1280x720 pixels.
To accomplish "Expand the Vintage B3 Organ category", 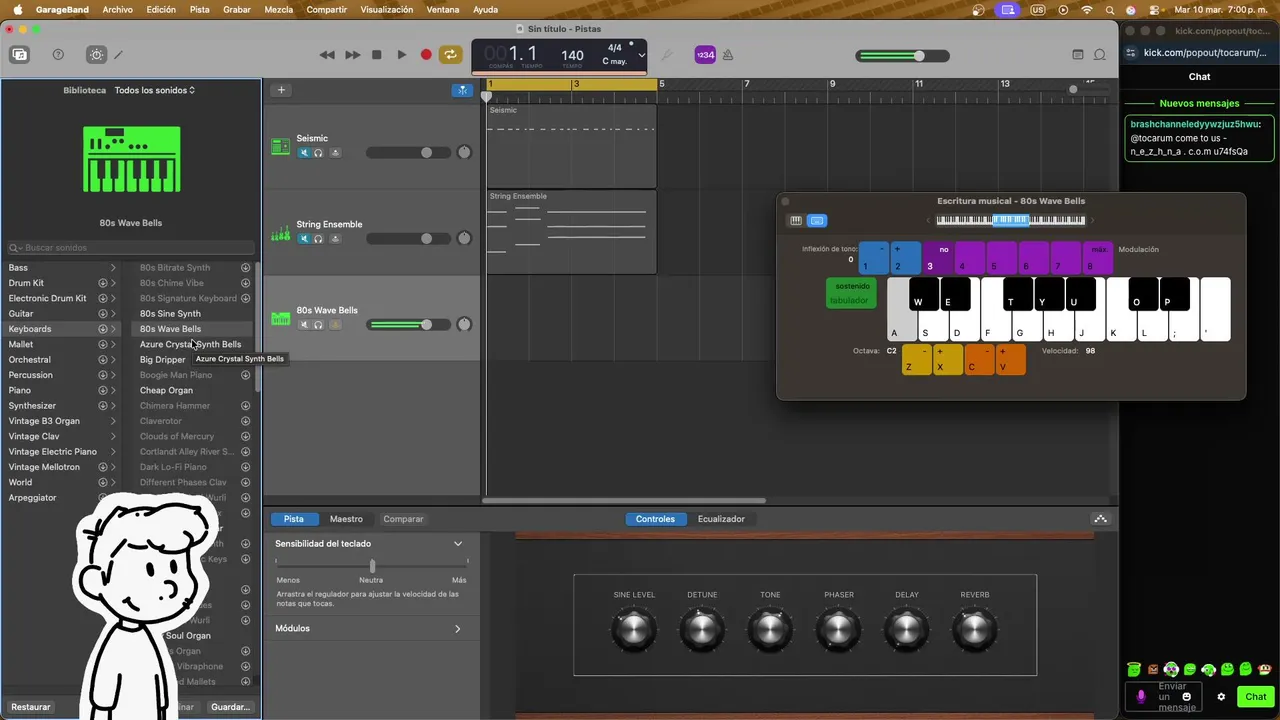I will pos(113,421).
